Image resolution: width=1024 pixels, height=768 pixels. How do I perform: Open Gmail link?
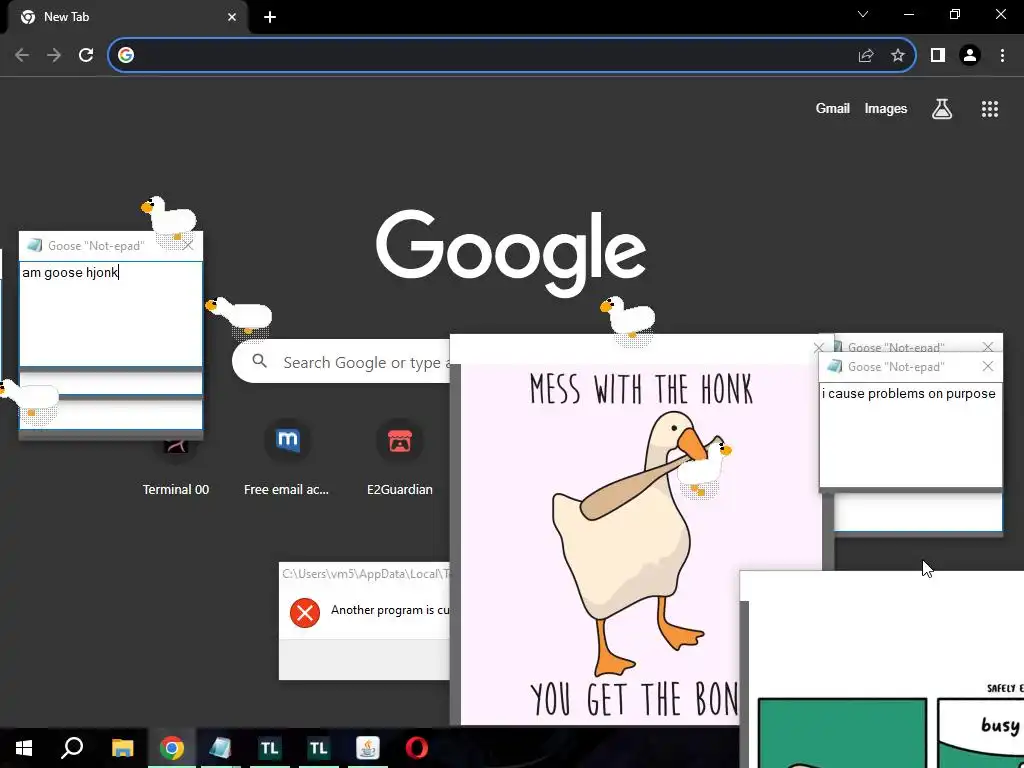pos(832,108)
